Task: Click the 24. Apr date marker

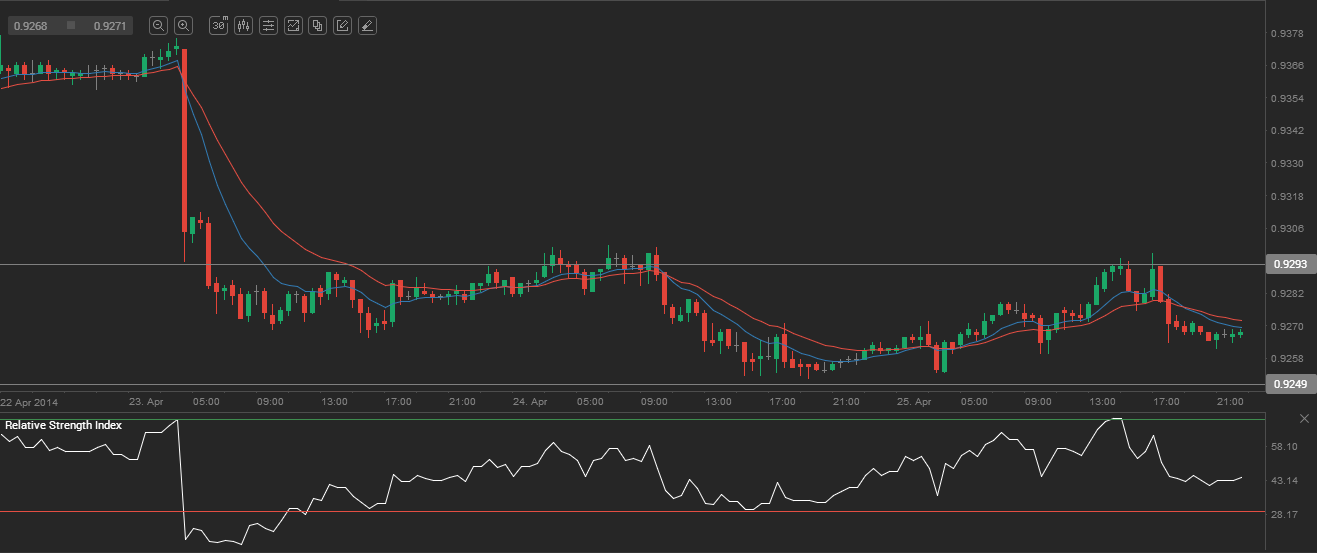Action: coord(530,401)
